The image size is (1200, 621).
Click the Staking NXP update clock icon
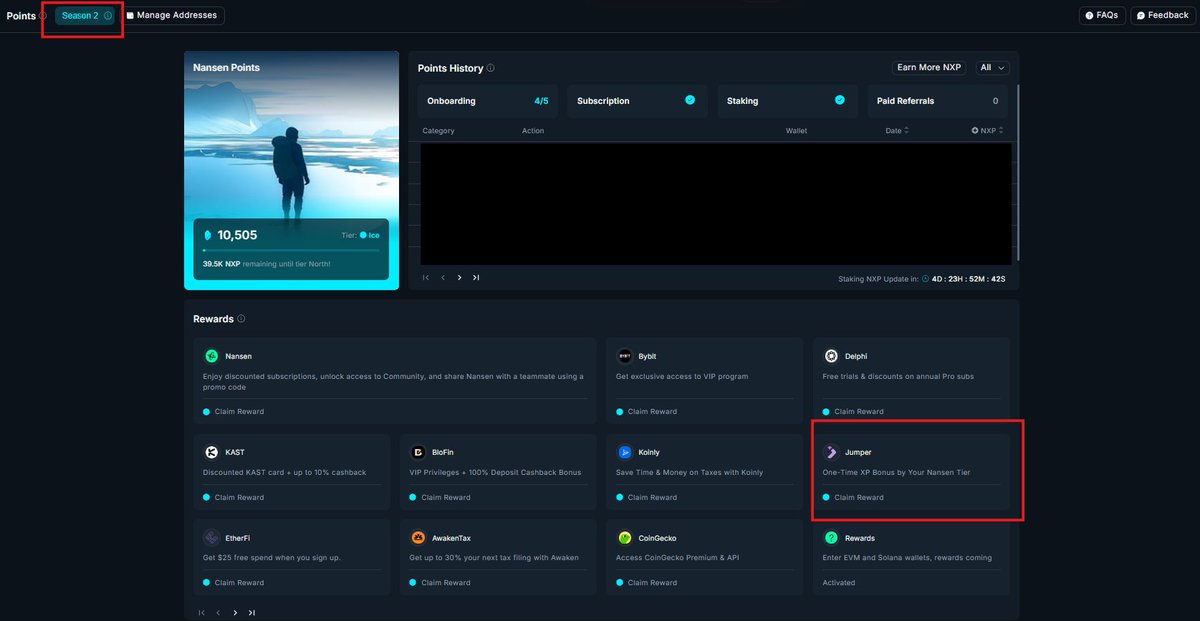[x=925, y=279]
